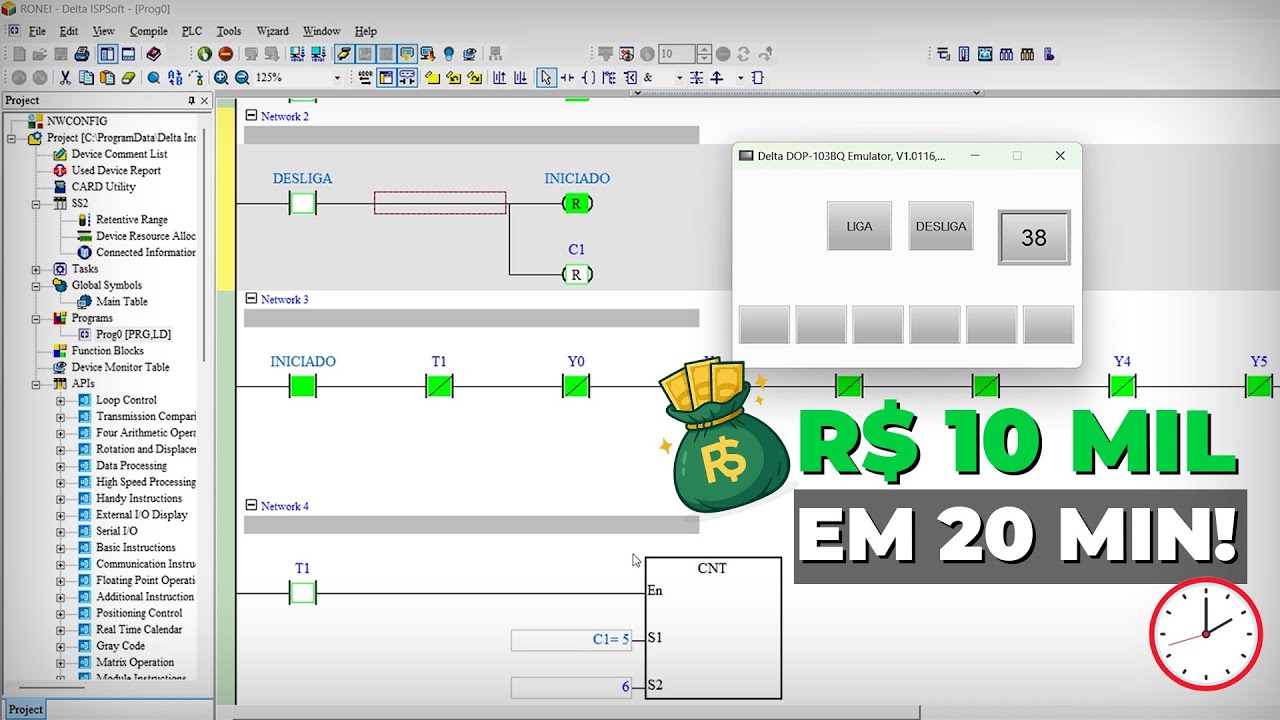Click the red Stop PLC icon
The image size is (1280, 720).
226,54
